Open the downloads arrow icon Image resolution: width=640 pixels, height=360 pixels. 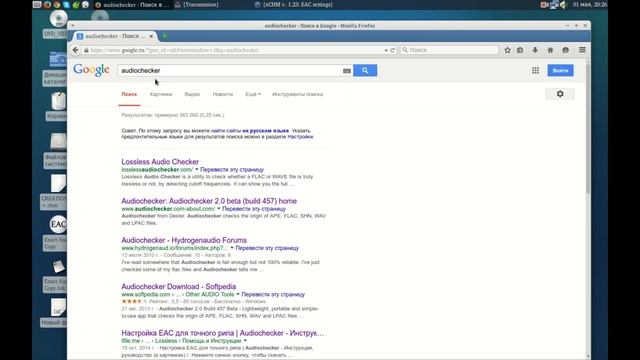[x=535, y=50]
